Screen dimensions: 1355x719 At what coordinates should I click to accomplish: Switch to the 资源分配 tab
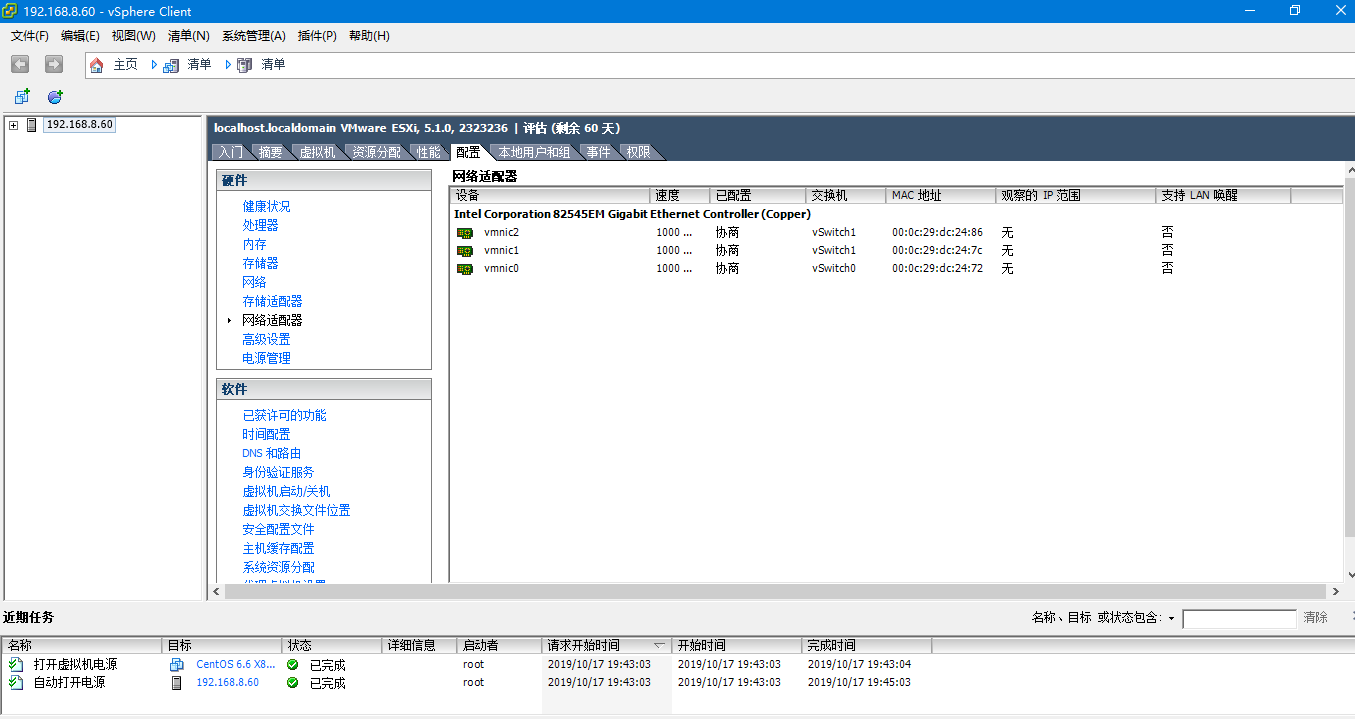point(376,152)
